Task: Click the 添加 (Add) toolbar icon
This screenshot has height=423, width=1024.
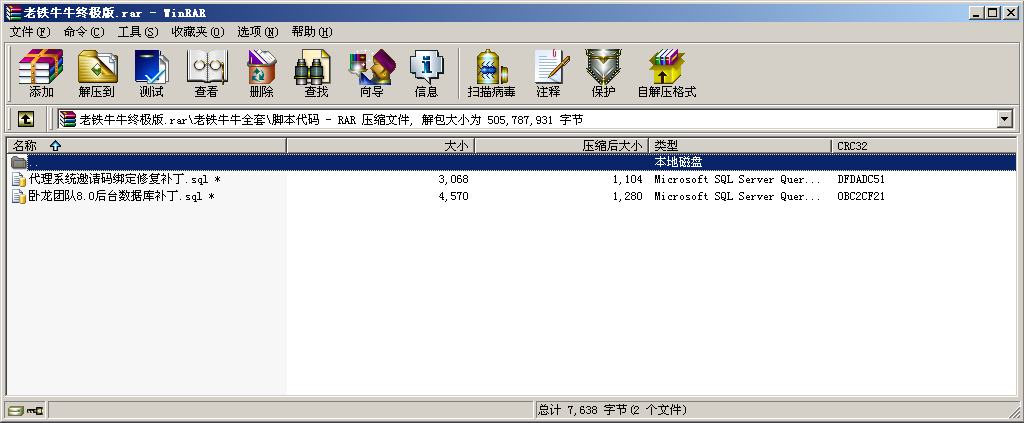Action: point(41,73)
